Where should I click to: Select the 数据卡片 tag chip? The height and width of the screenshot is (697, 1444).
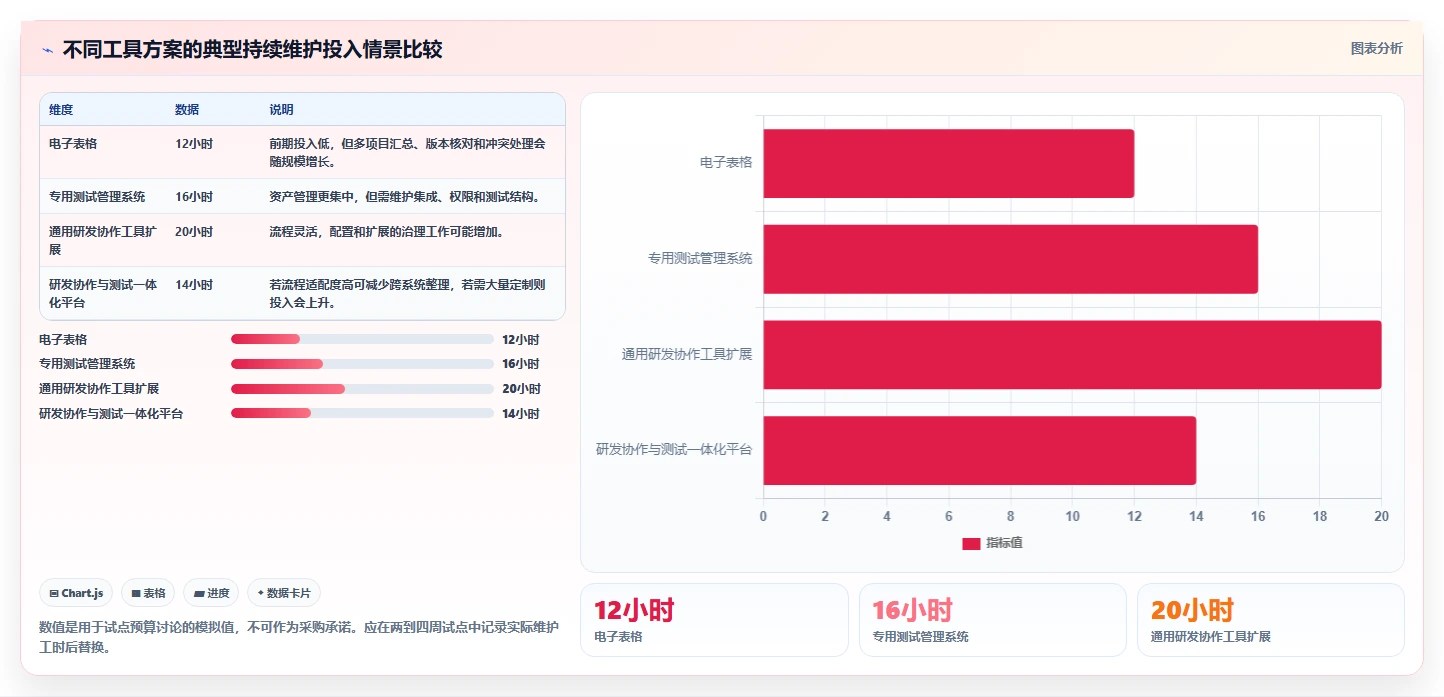284,593
